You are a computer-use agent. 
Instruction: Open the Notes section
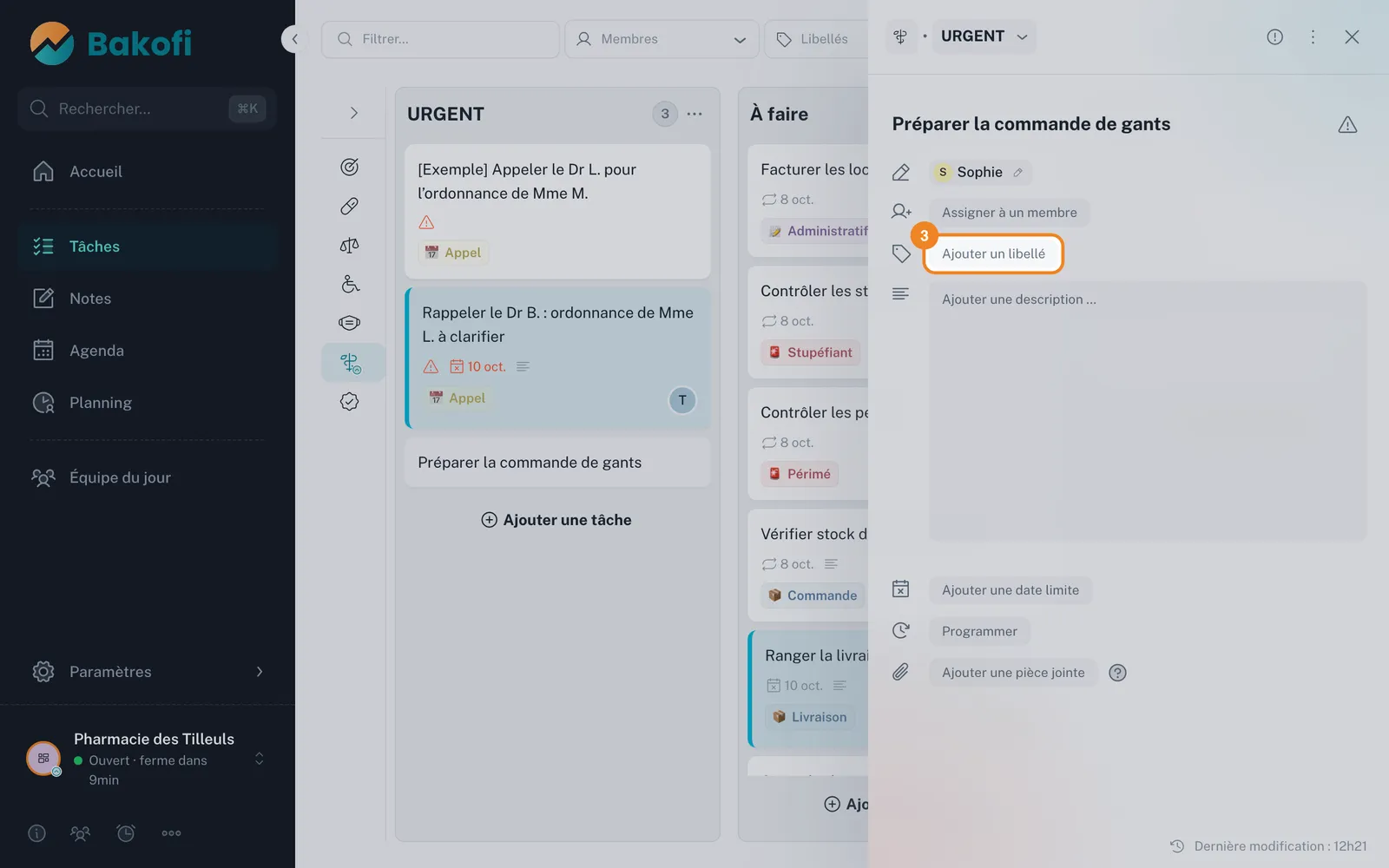tap(148, 299)
